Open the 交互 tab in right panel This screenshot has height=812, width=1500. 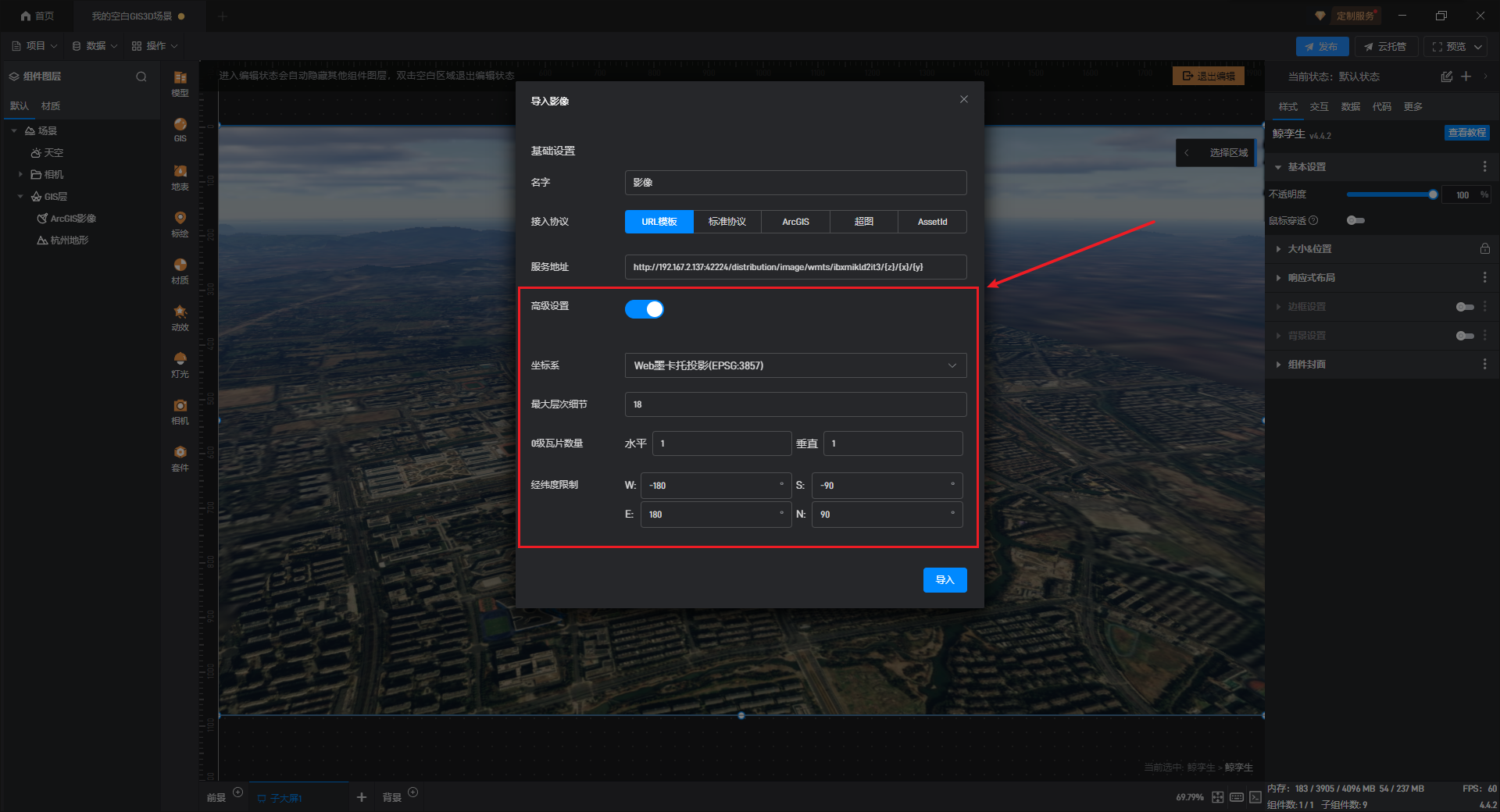click(1319, 107)
